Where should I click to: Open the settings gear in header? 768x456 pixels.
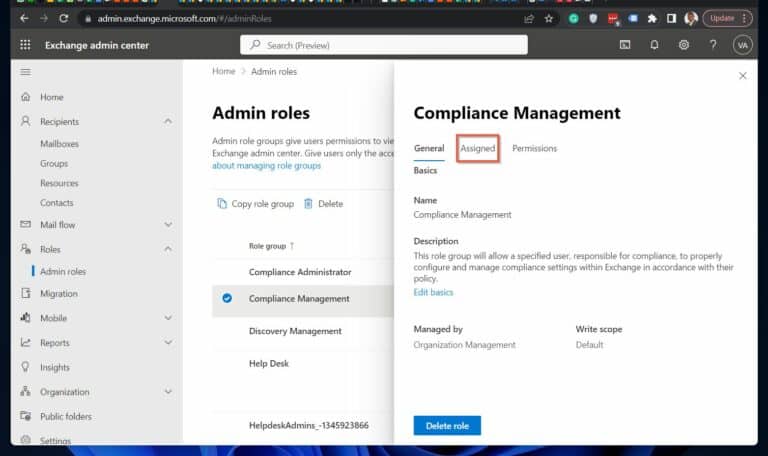point(684,45)
